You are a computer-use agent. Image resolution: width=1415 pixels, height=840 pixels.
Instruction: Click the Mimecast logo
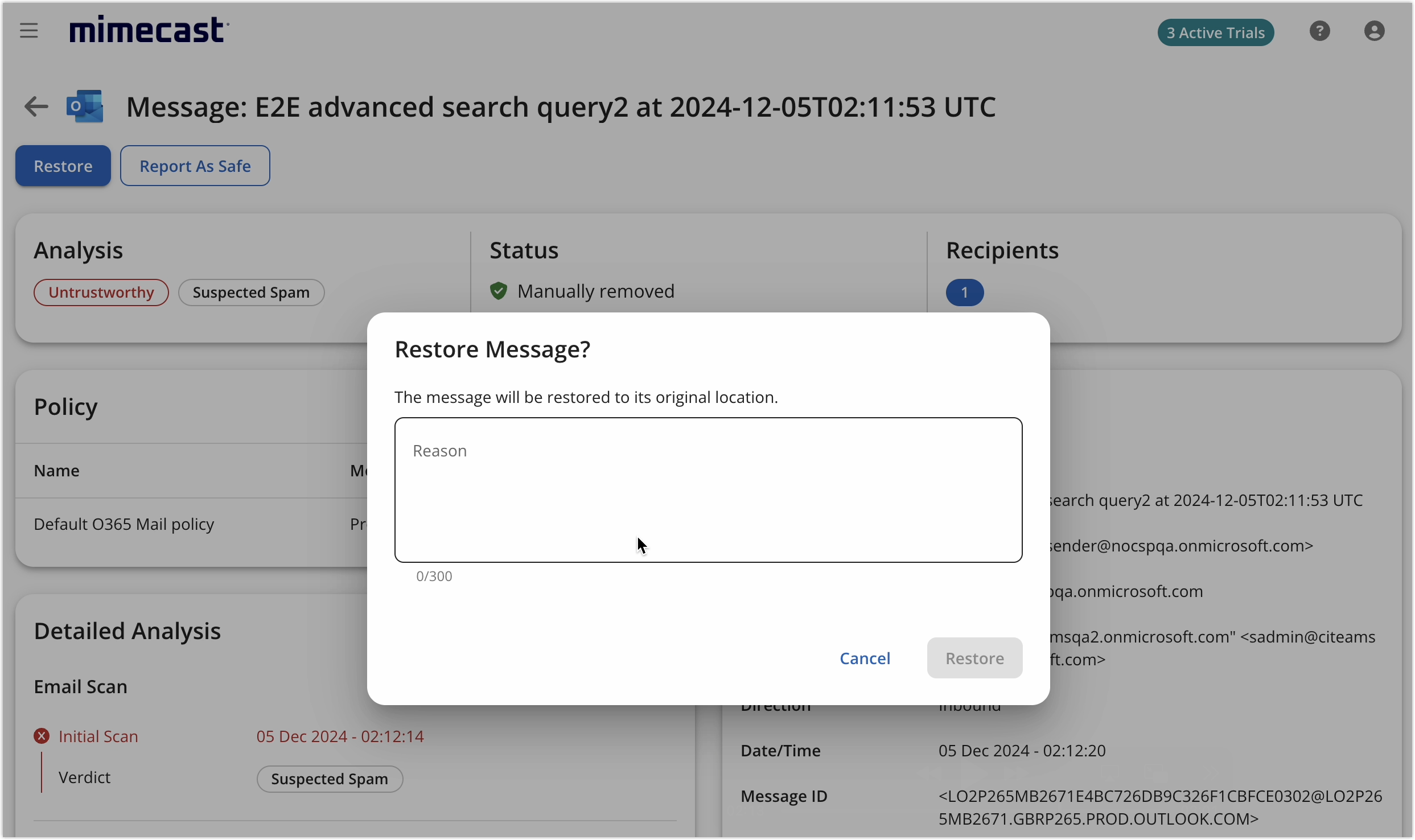pyautogui.click(x=149, y=30)
